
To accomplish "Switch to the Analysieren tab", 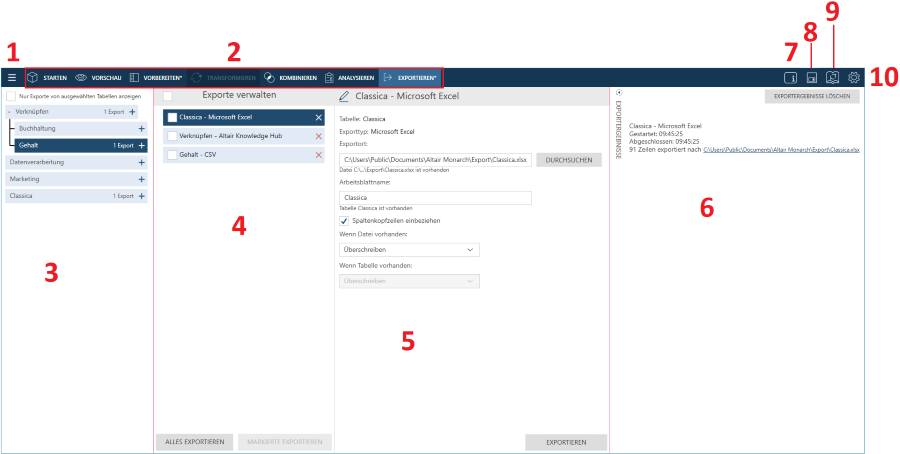I will (x=350, y=77).
